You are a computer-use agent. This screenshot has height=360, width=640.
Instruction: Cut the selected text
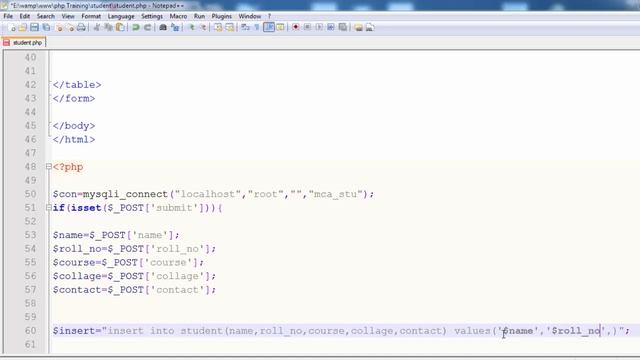[97, 27]
